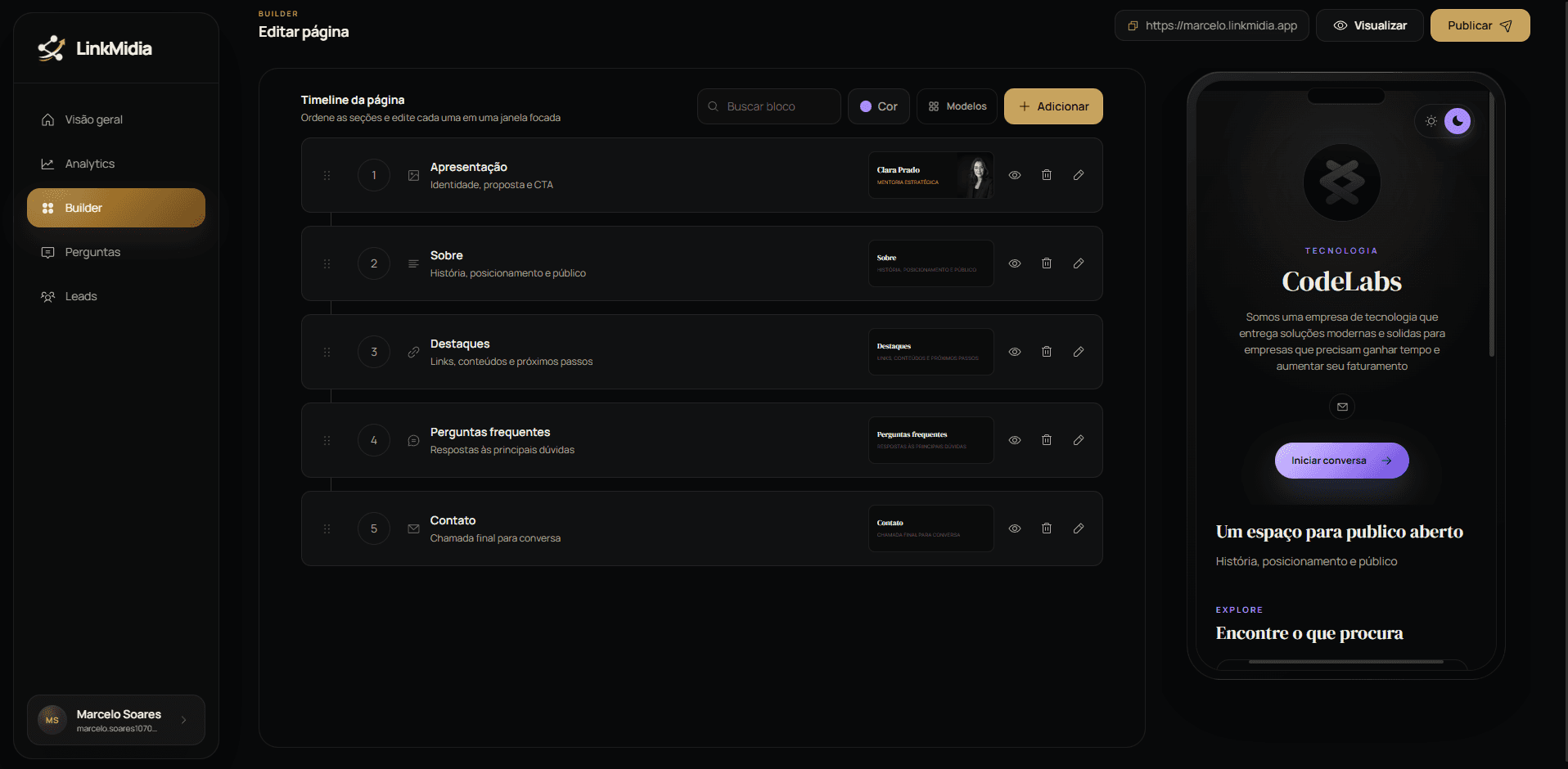Delete the Apresentação block
The width and height of the screenshot is (1568, 769).
pos(1047,175)
